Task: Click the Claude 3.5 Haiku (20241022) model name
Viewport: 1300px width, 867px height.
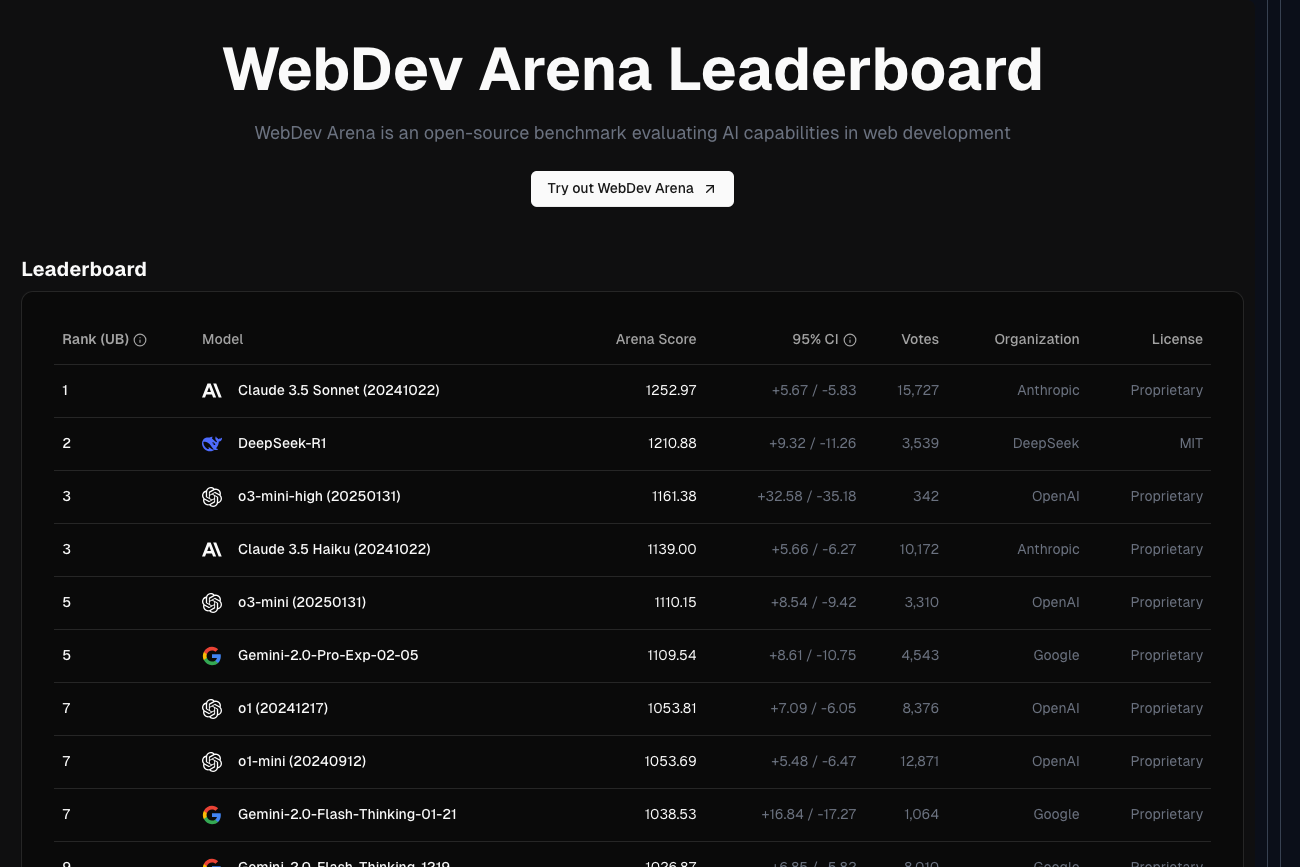Action: pyautogui.click(x=334, y=550)
